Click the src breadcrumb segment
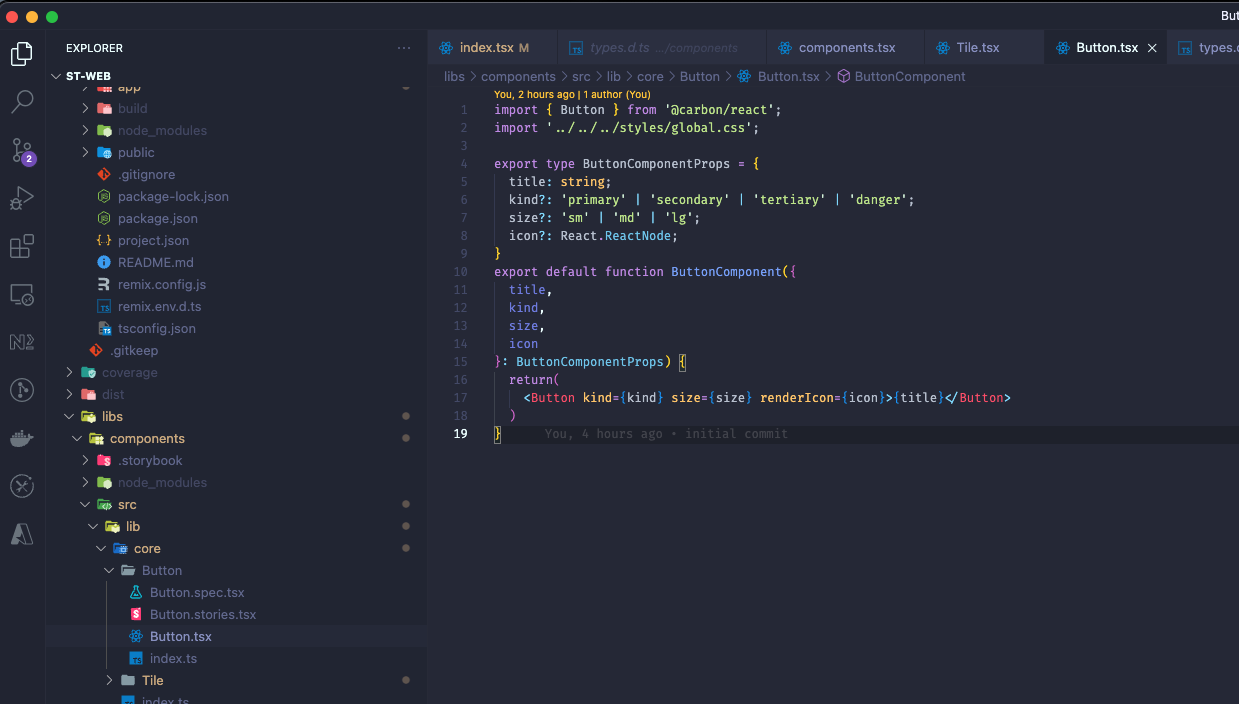 pos(581,77)
